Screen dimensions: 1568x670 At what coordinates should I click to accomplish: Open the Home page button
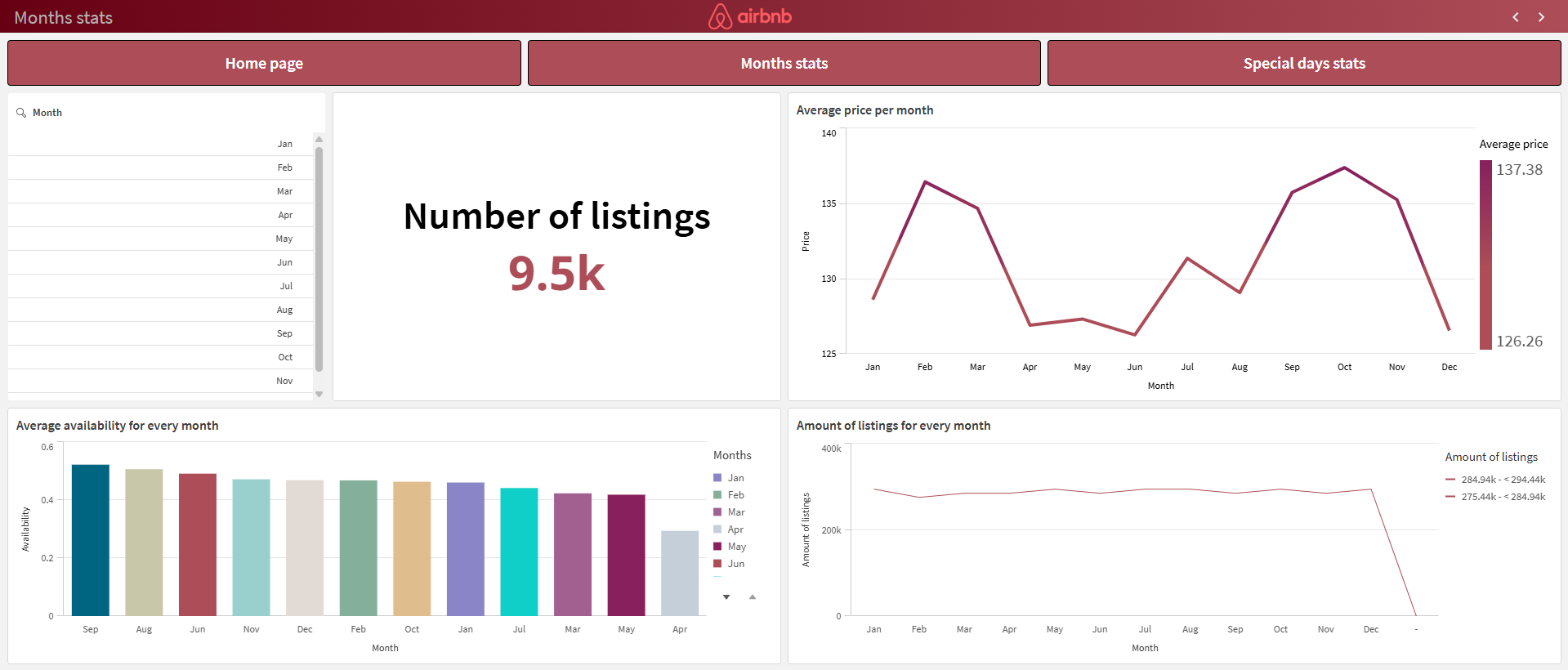coord(264,63)
